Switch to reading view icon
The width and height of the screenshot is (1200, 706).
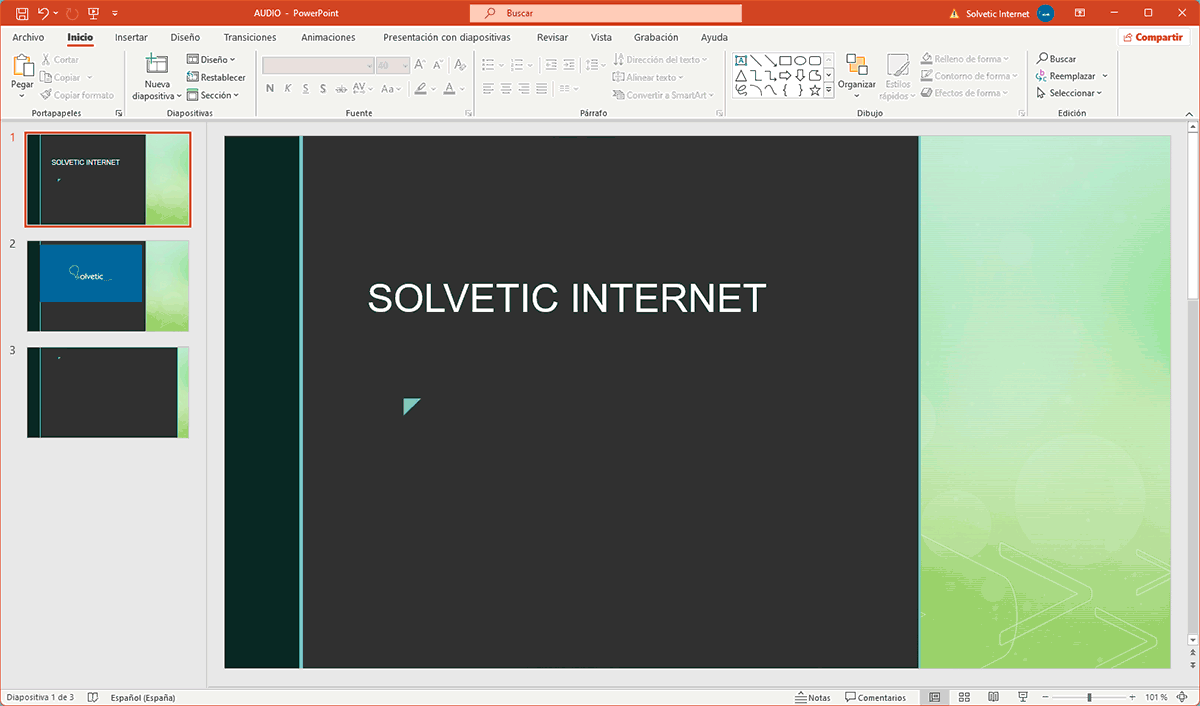tap(993, 697)
